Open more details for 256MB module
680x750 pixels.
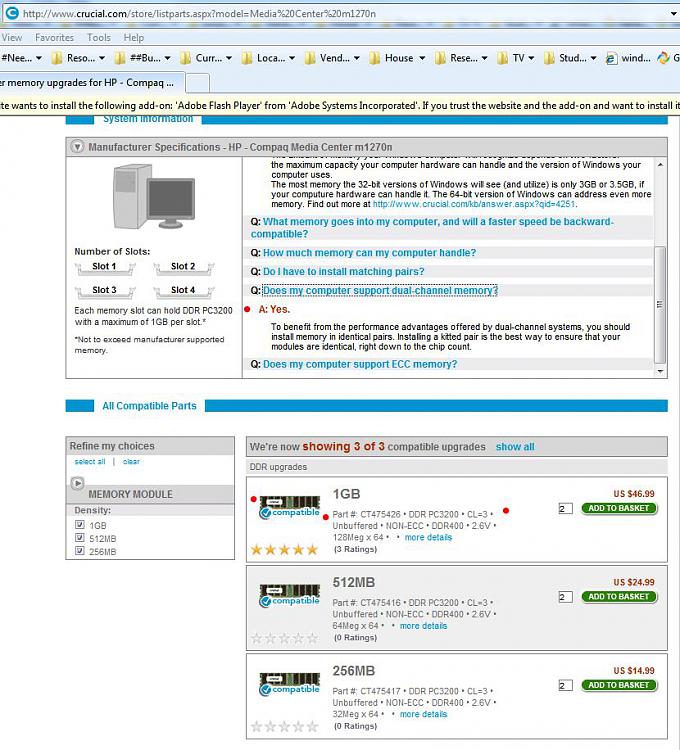pos(423,714)
